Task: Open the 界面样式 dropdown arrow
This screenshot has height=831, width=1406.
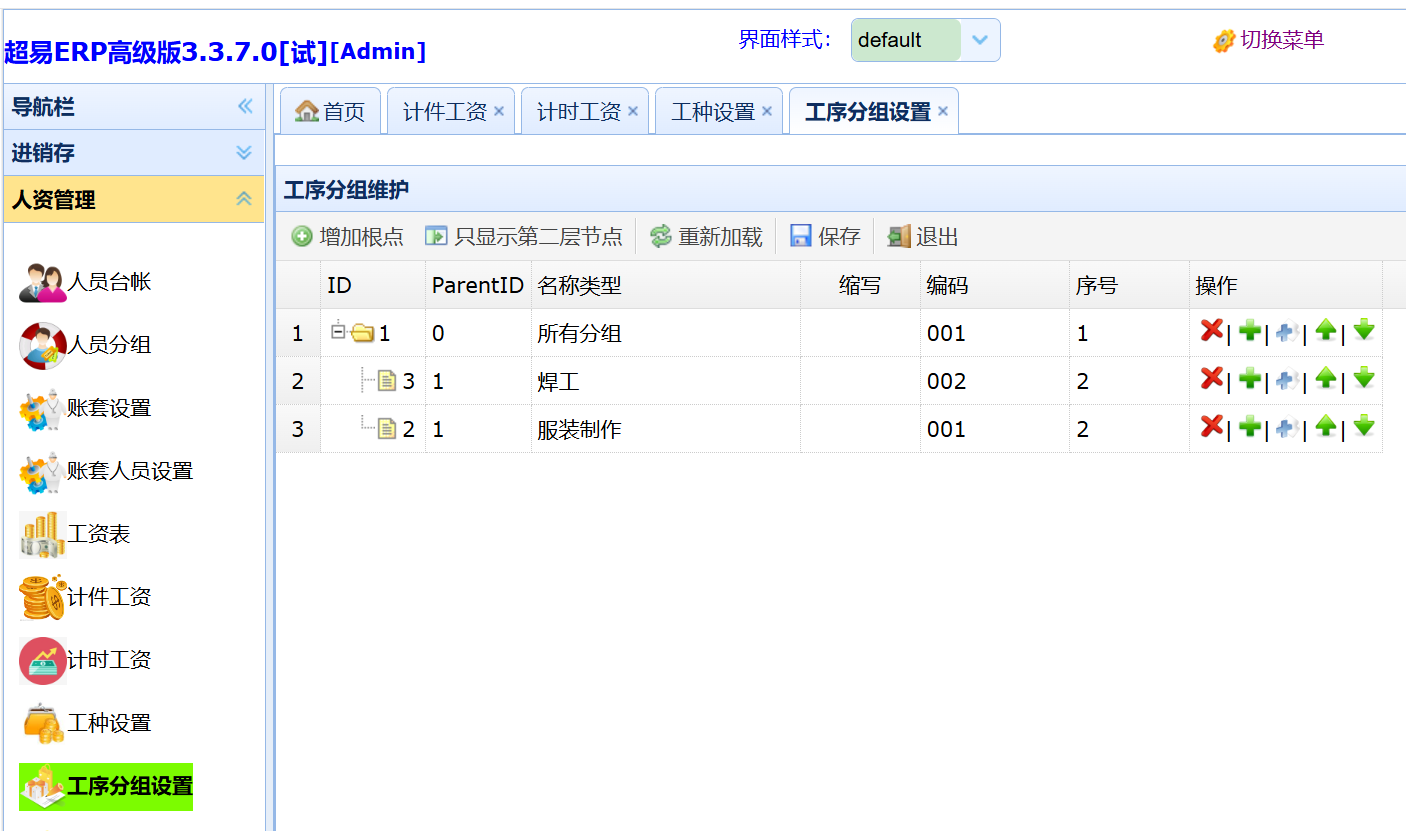Action: 980,40
